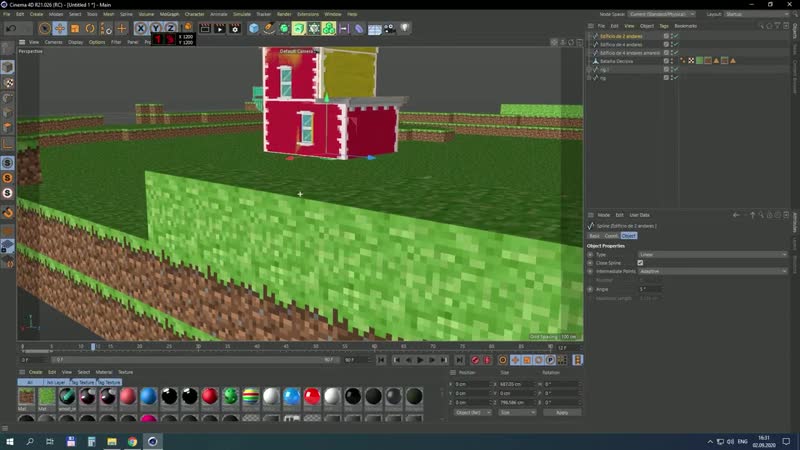This screenshot has width=800, height=450.
Task: Click the Cube primitive icon
Action: pyautogui.click(x=254, y=29)
